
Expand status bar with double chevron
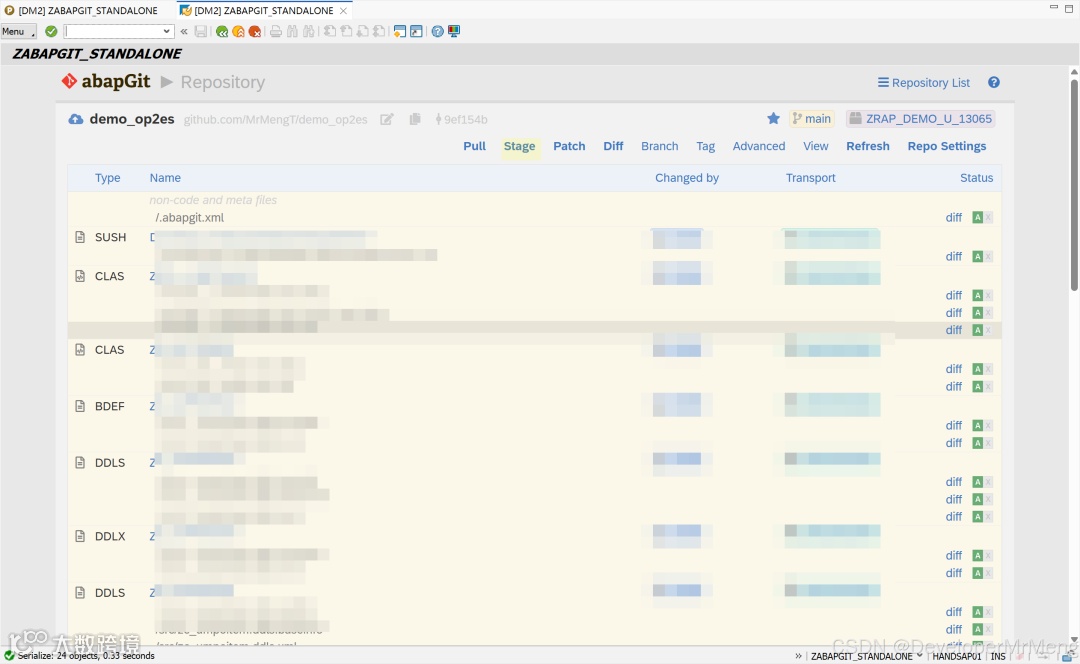tap(798, 656)
